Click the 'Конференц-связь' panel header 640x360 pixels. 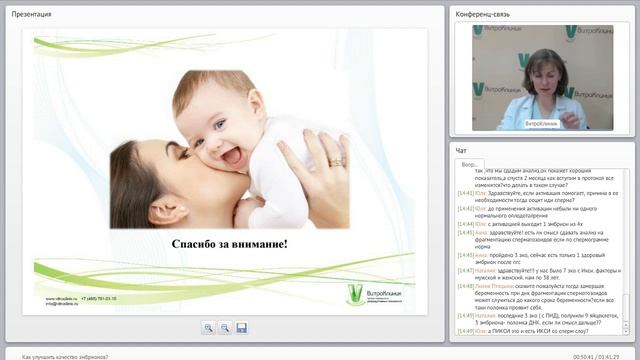click(x=482, y=14)
